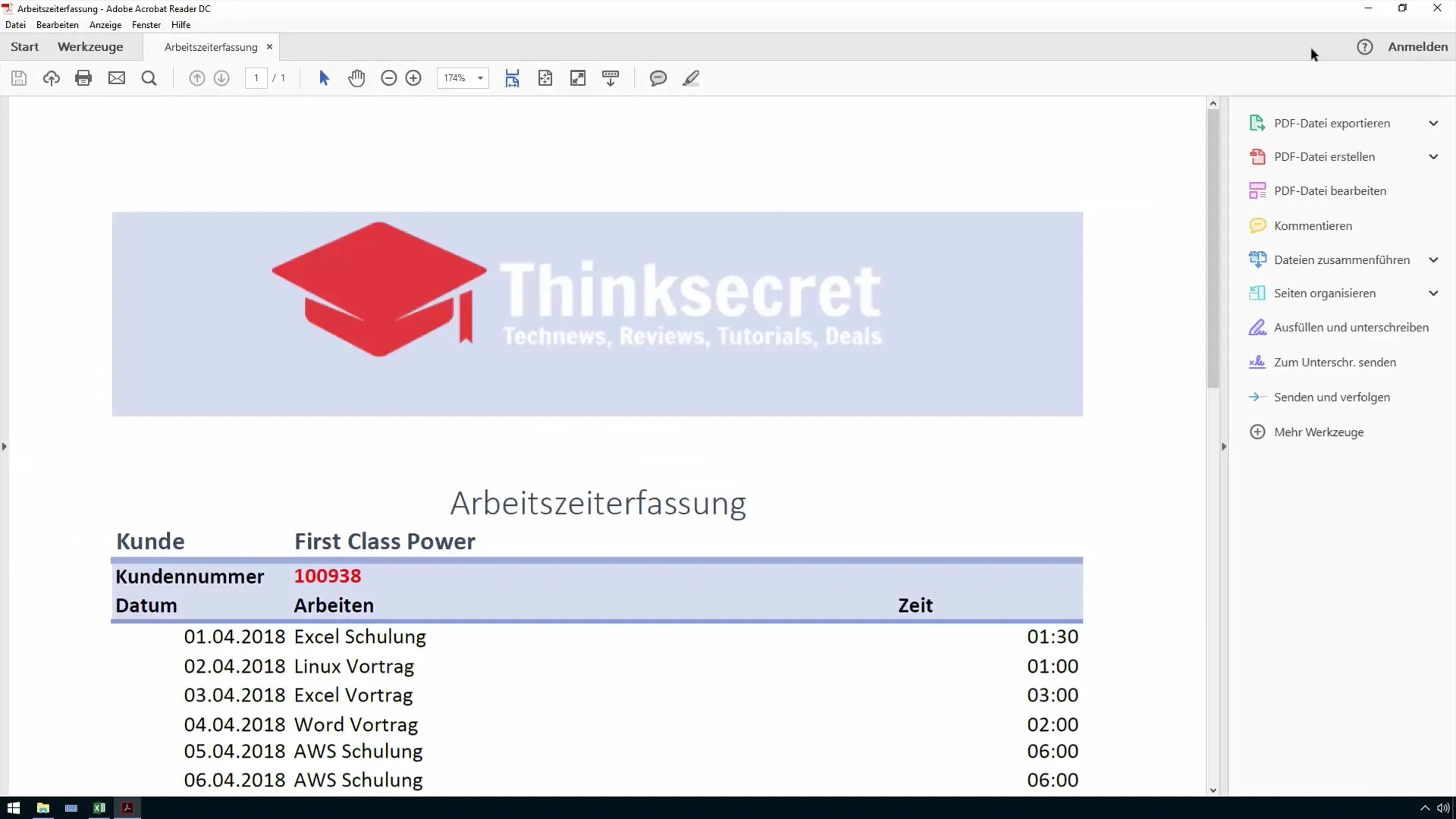This screenshot has width=1456, height=819.
Task: Click the vertical scrollbar thumb
Action: pyautogui.click(x=1213, y=249)
